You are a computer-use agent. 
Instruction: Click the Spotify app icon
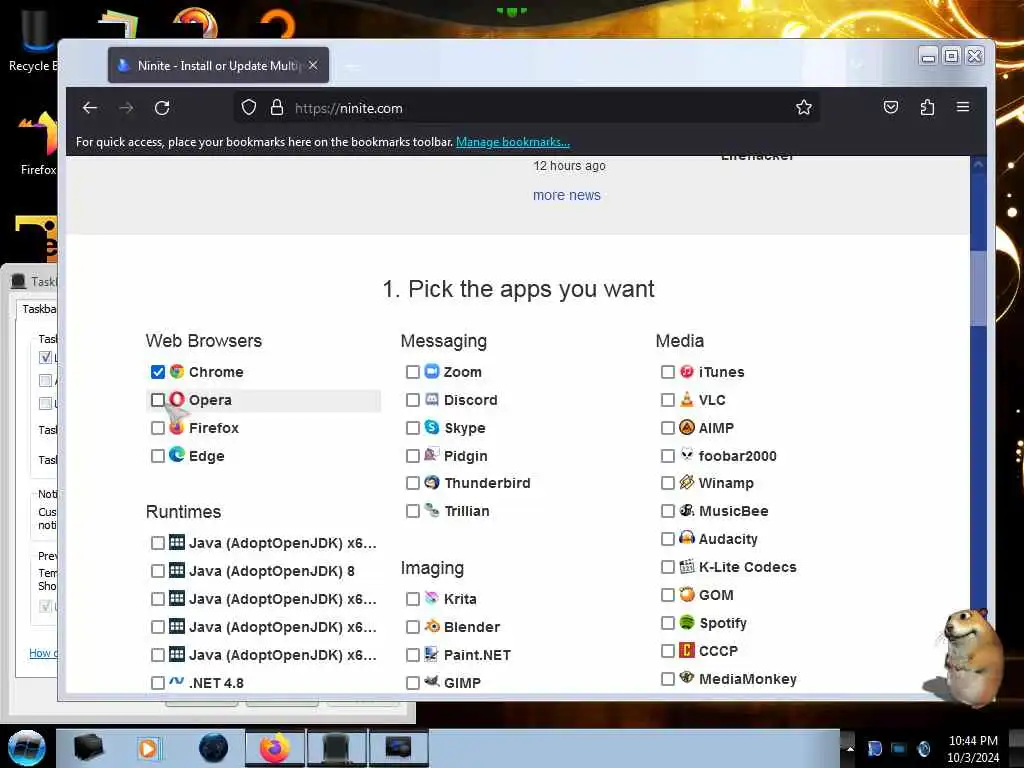tap(686, 622)
